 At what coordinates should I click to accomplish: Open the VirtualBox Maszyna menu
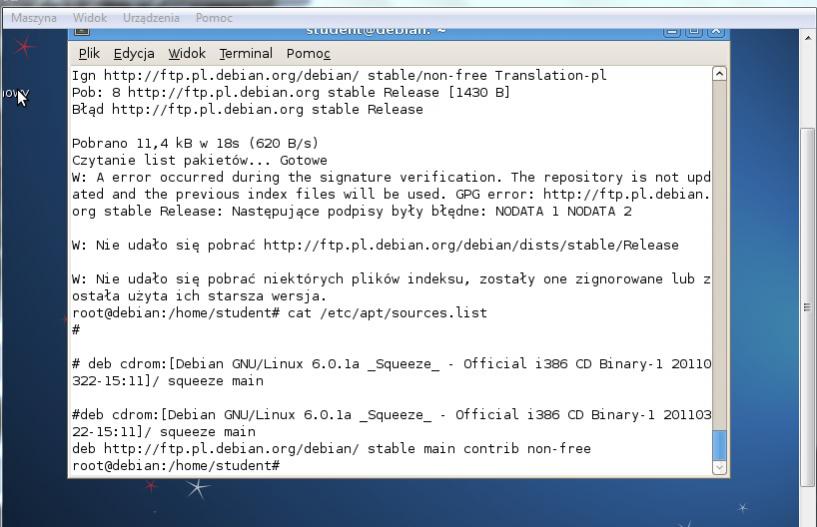(x=33, y=18)
